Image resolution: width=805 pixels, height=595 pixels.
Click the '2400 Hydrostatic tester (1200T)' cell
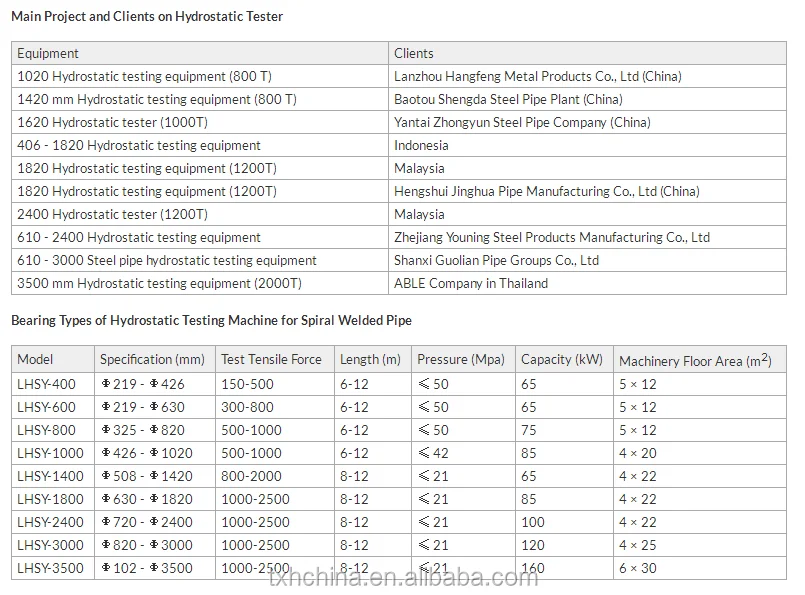113,214
